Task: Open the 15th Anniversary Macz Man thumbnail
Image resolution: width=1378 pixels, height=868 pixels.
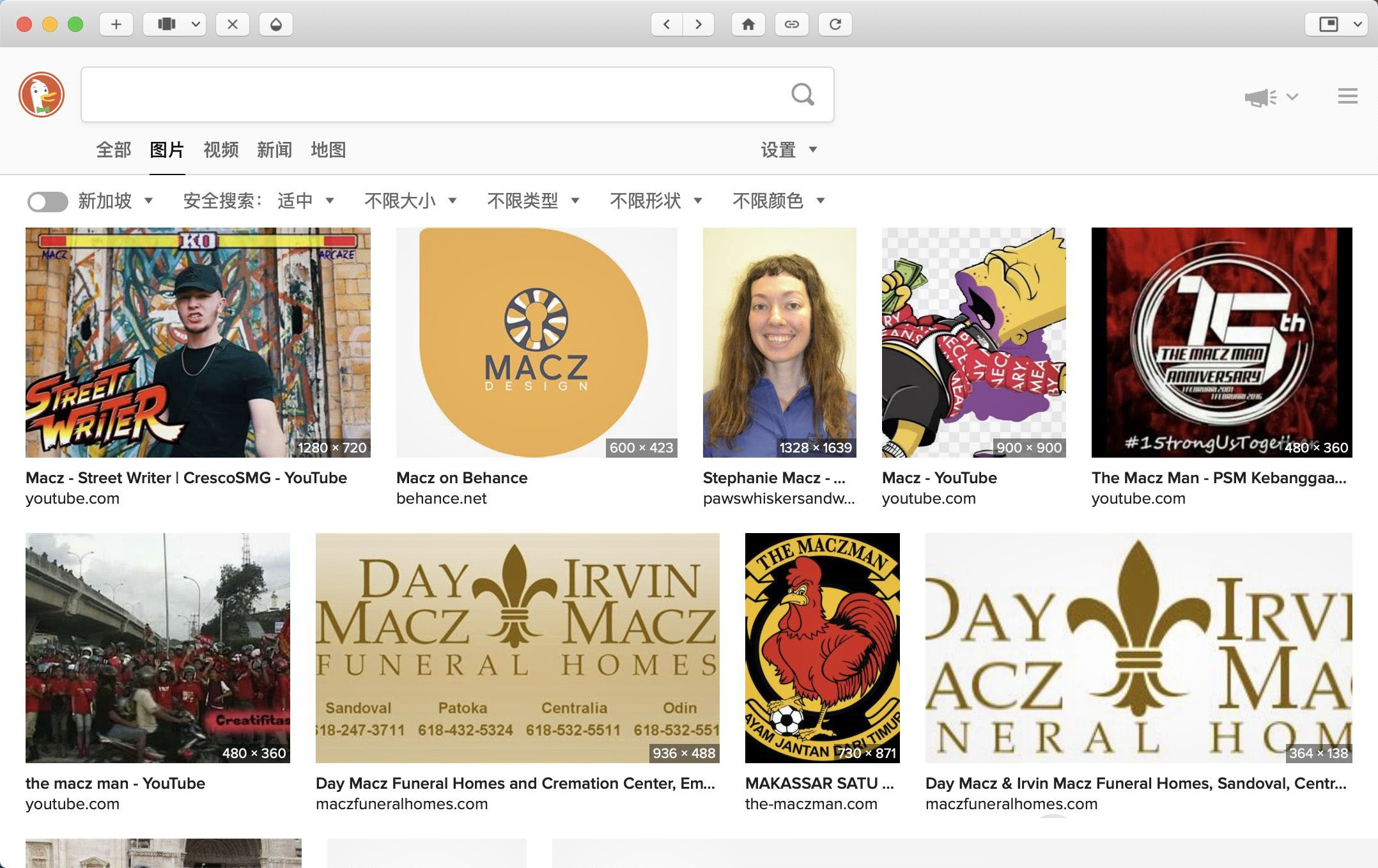Action: pyautogui.click(x=1222, y=343)
